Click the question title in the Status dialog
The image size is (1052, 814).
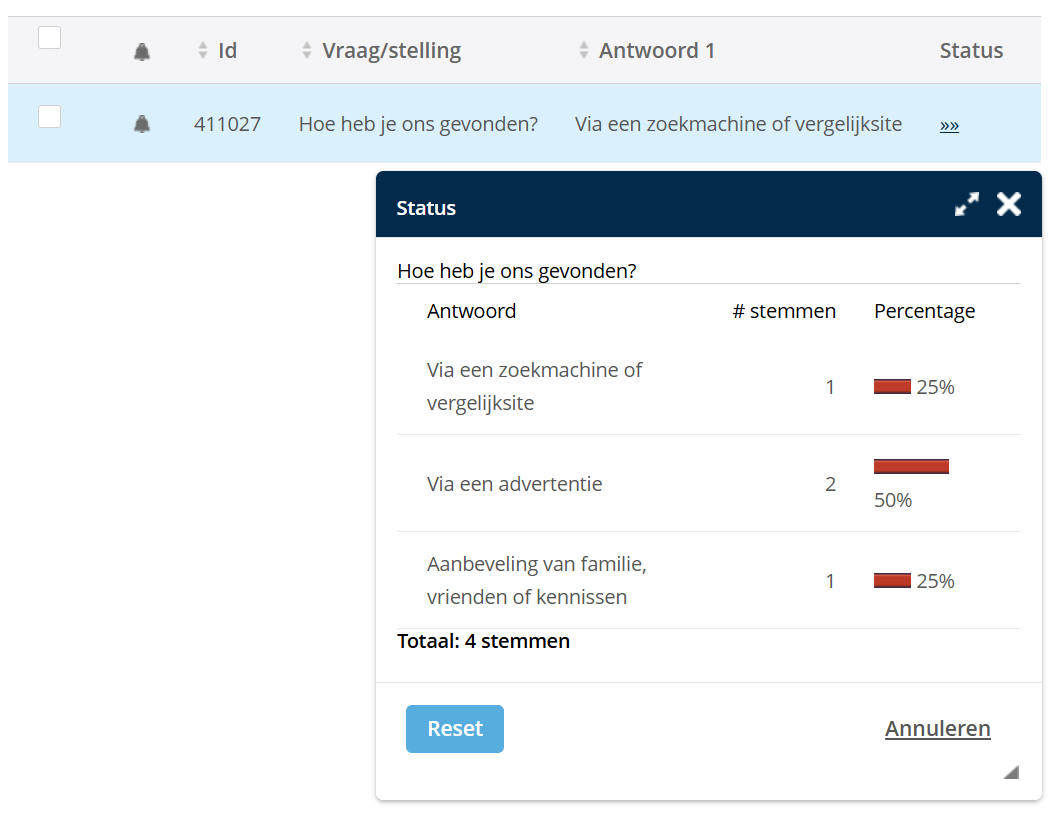click(517, 270)
